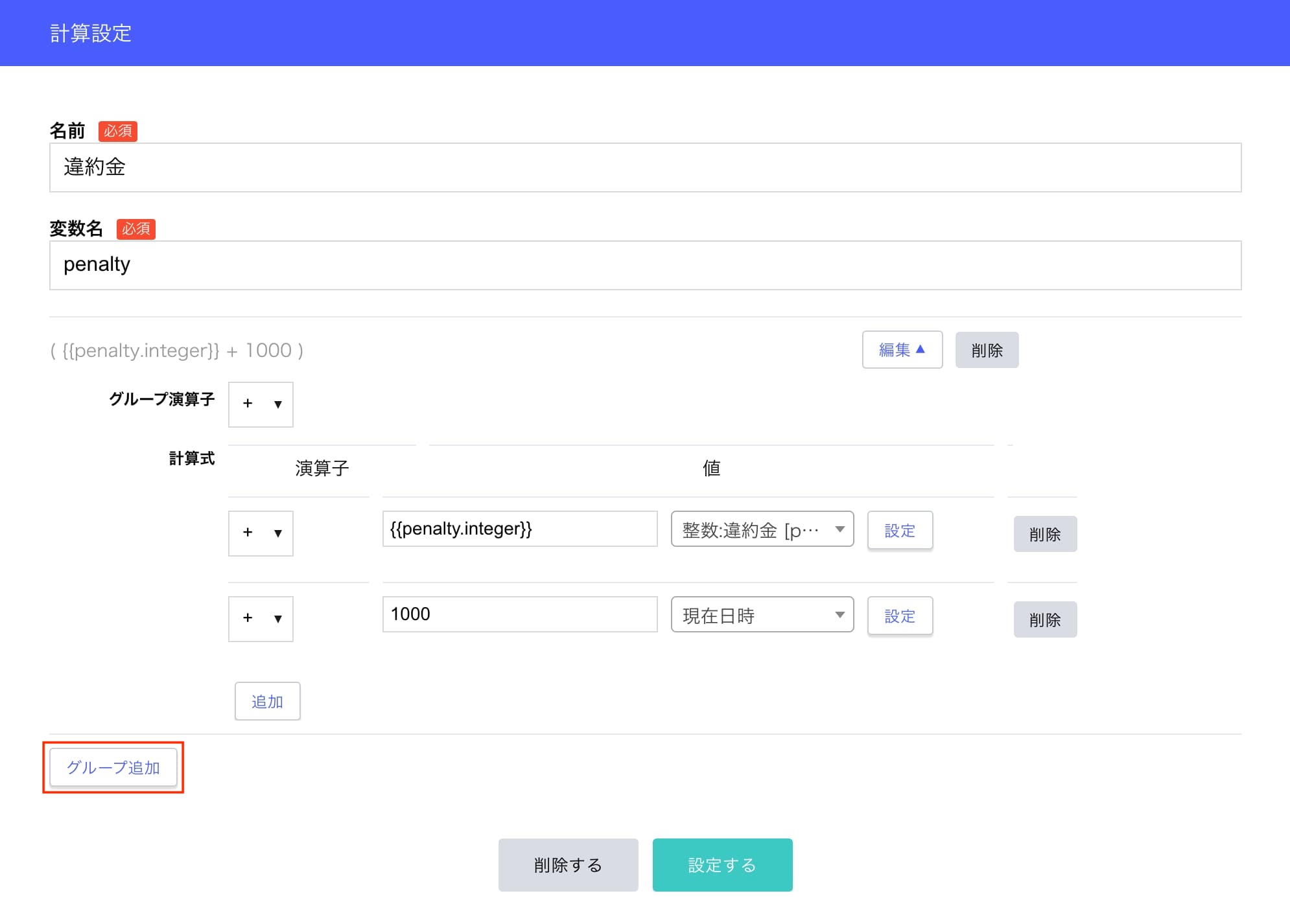Open the 整数:違約金 variable dropdown
Viewport: 1290px width, 924px height.
762,529
